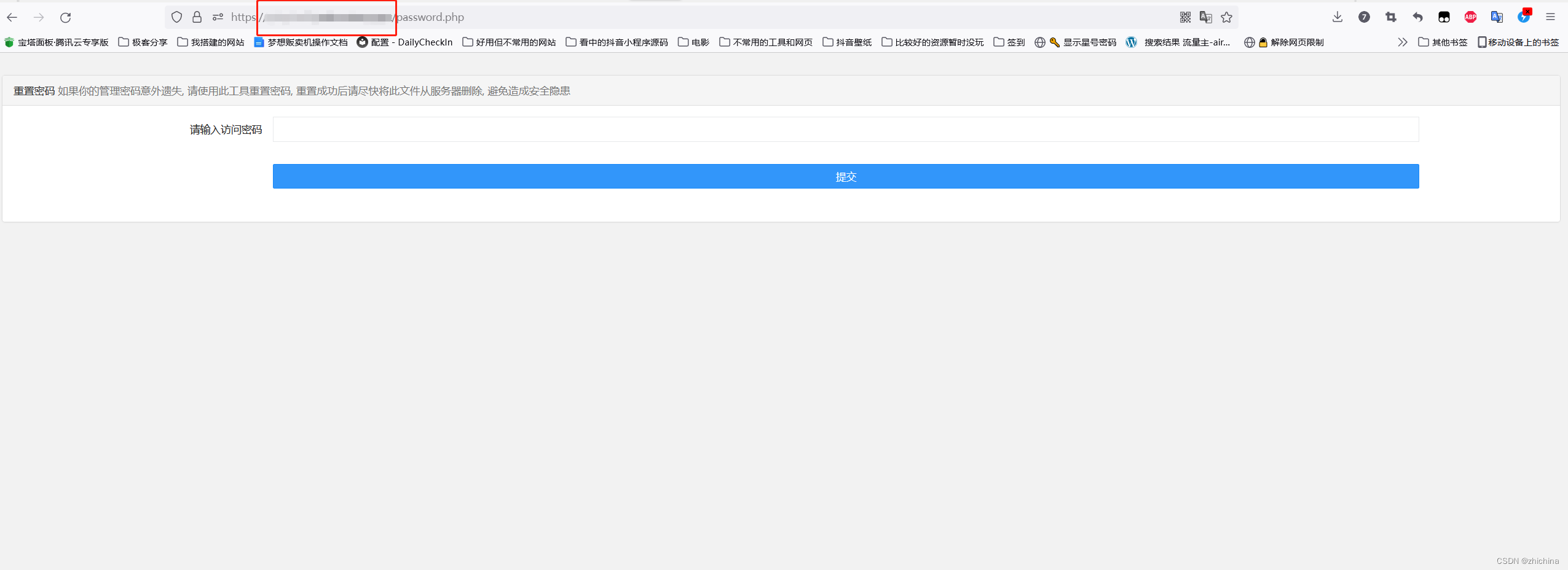
Task: Open 梦想贩卖机操作文档 bookmark
Action: tap(301, 42)
